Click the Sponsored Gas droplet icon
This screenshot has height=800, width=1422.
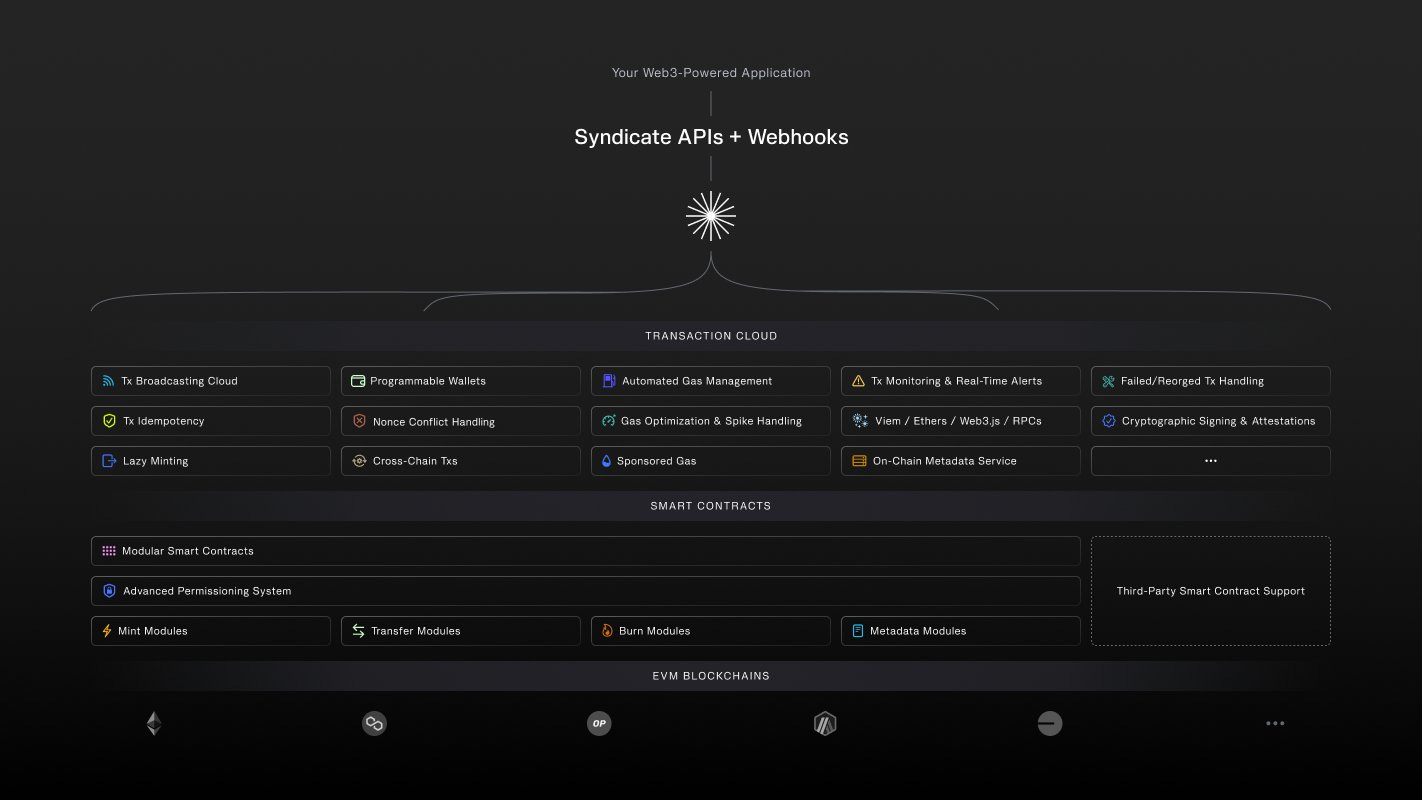point(606,461)
